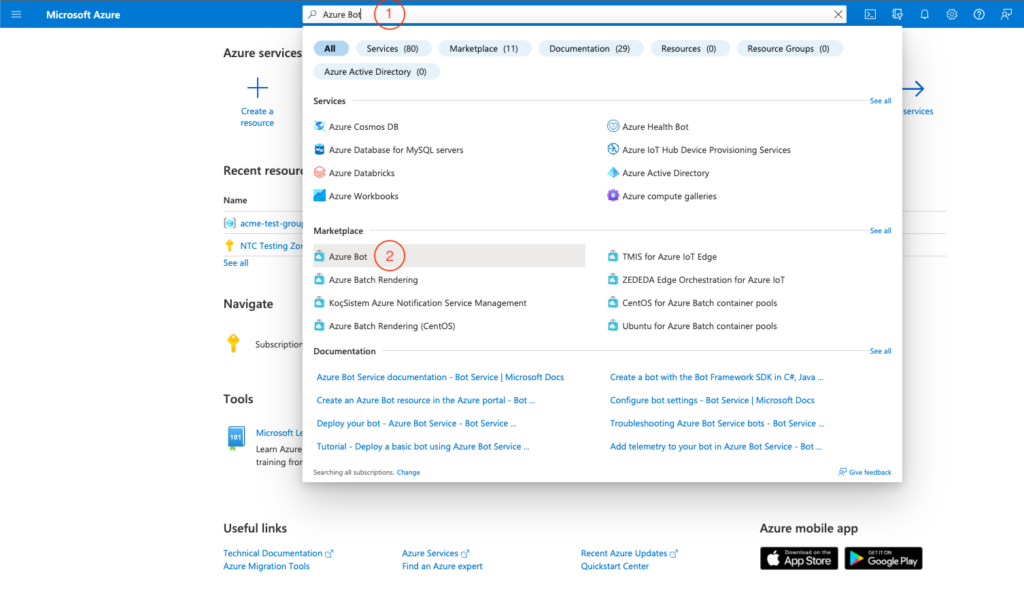Click the Azure Batch Rendering marketplace icon

tap(319, 280)
